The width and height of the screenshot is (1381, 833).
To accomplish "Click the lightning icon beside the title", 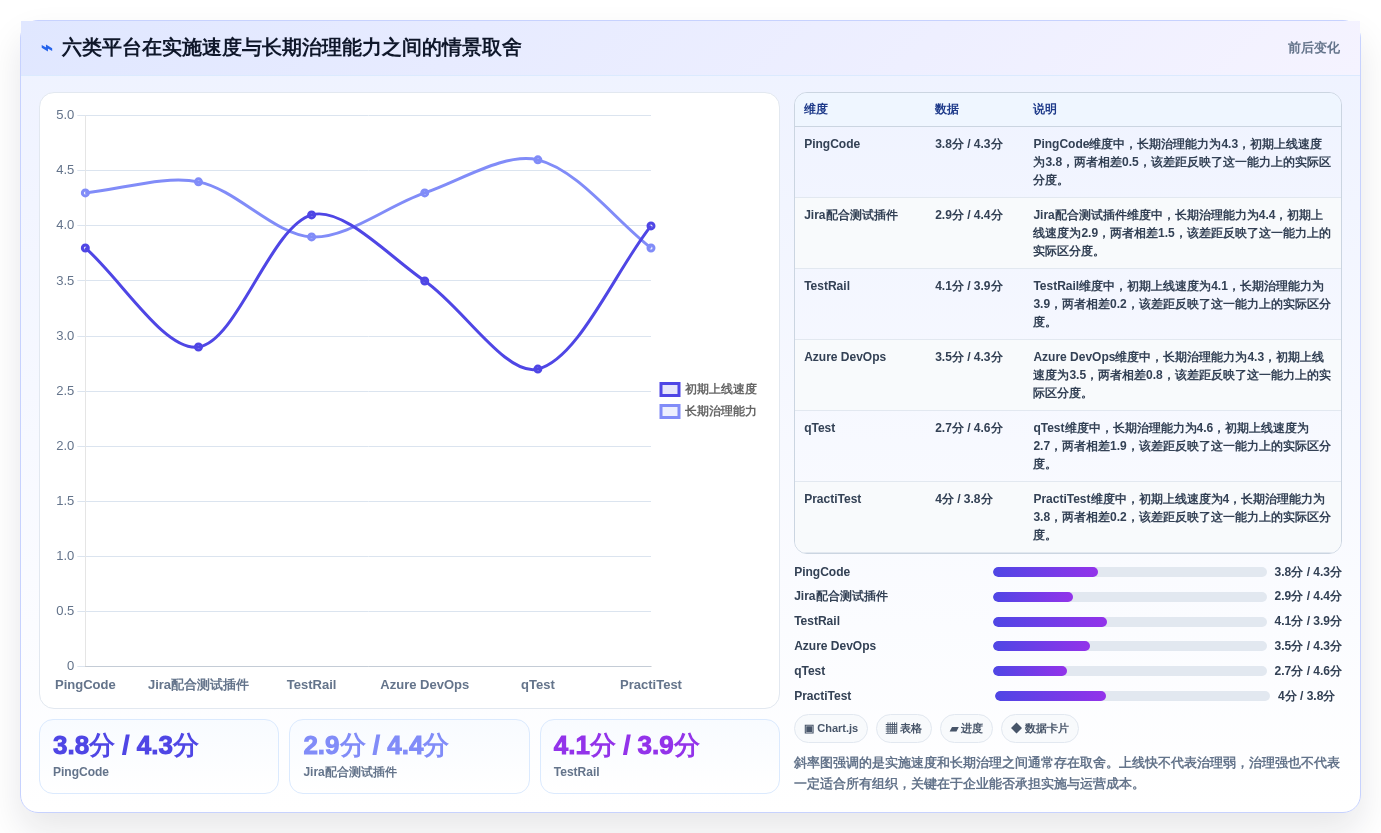I will (47, 48).
